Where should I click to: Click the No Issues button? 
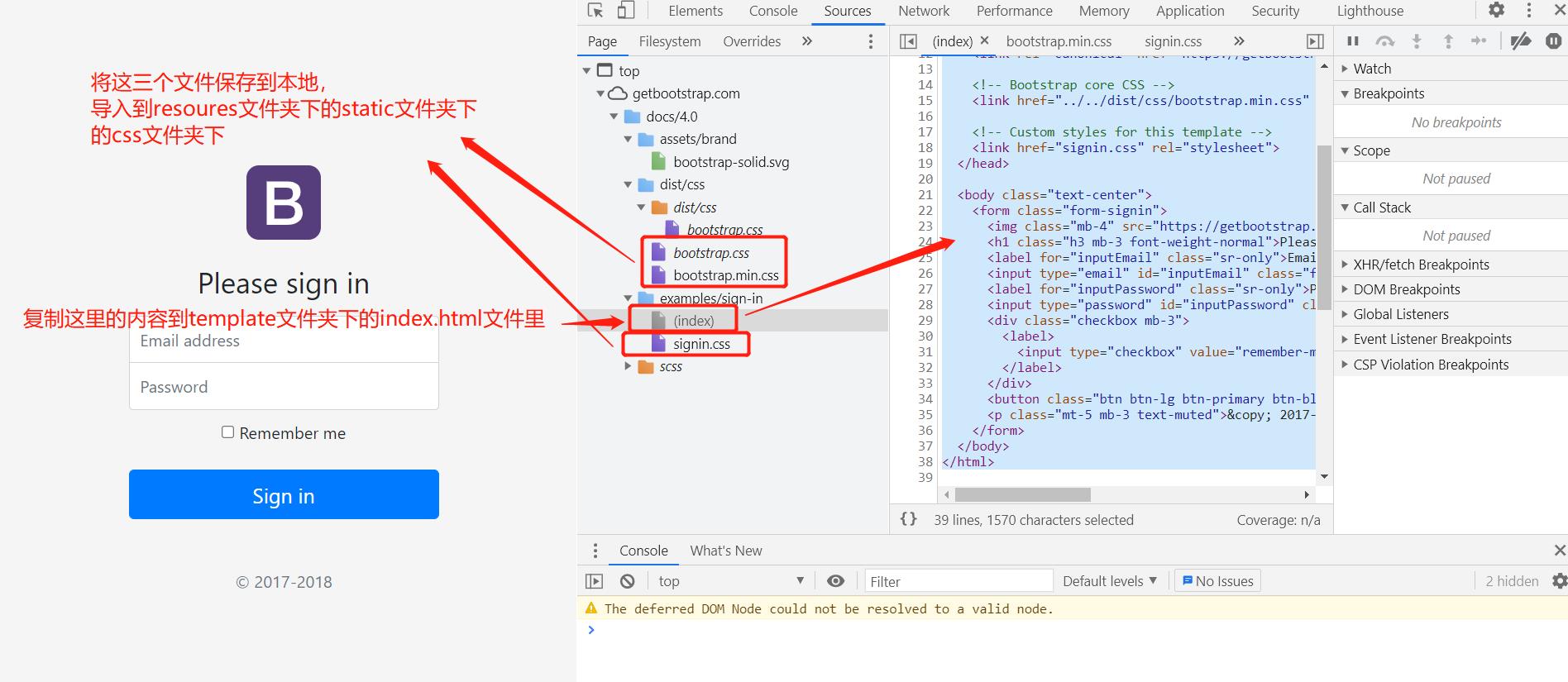[1217, 581]
